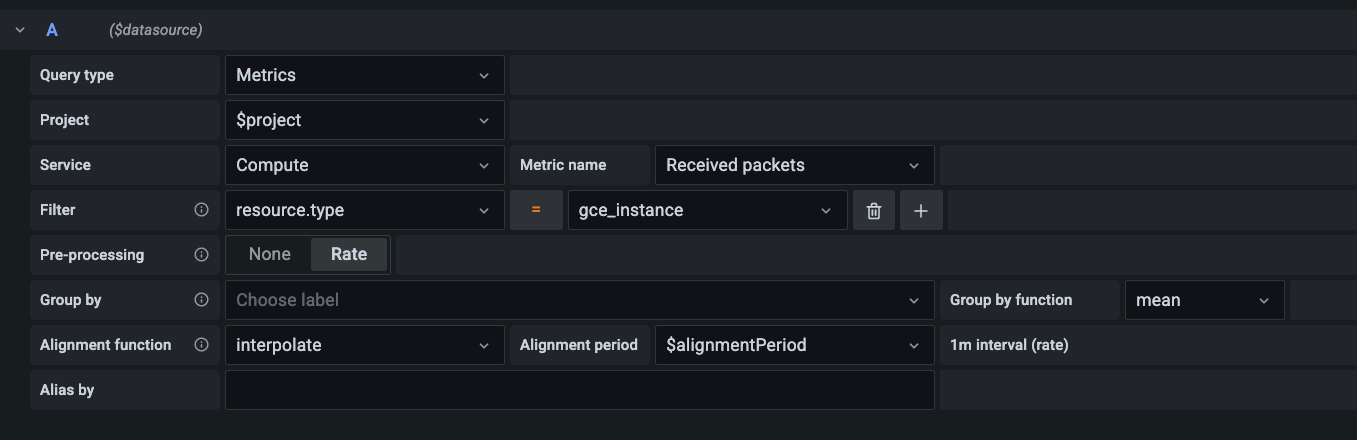The width and height of the screenshot is (1357, 440).
Task: Click the equals operator button in filter
Action: coord(536,210)
